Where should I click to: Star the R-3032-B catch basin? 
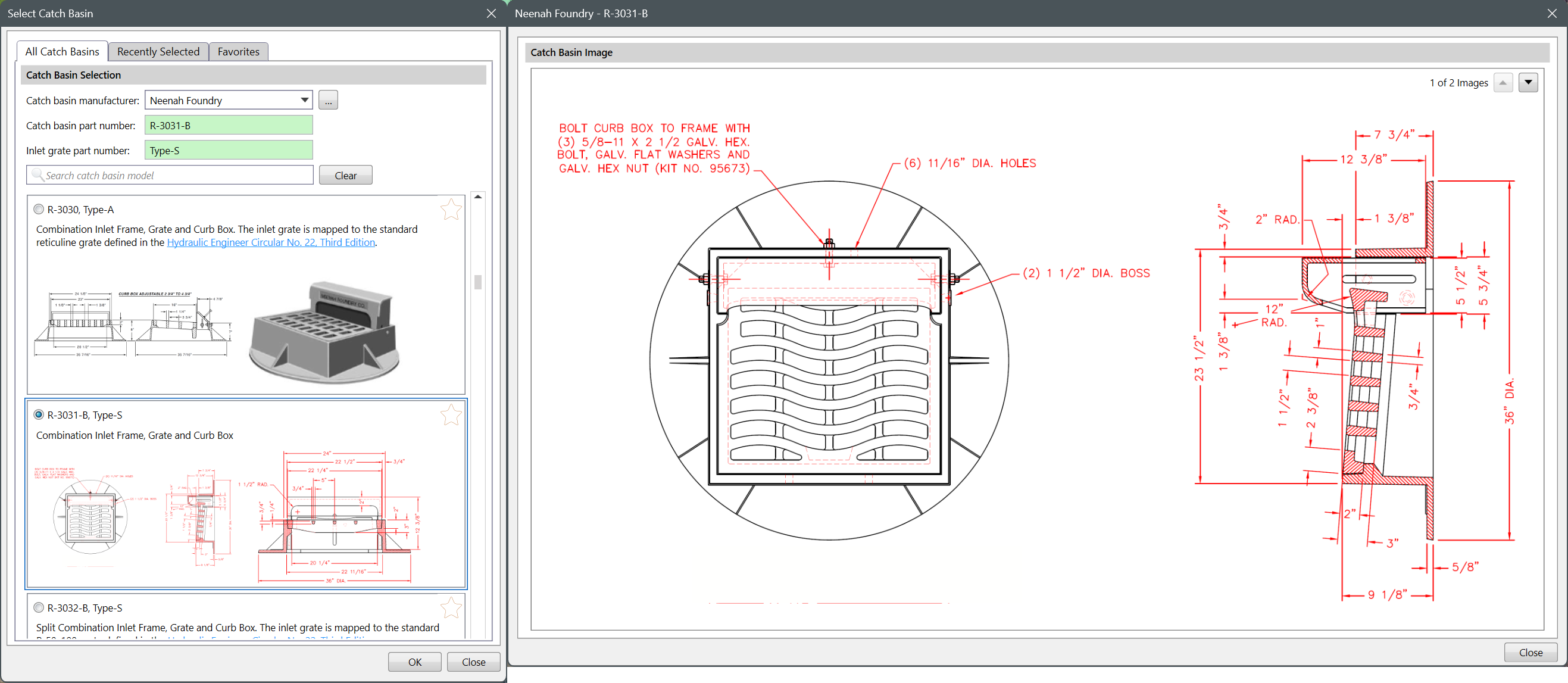(451, 607)
